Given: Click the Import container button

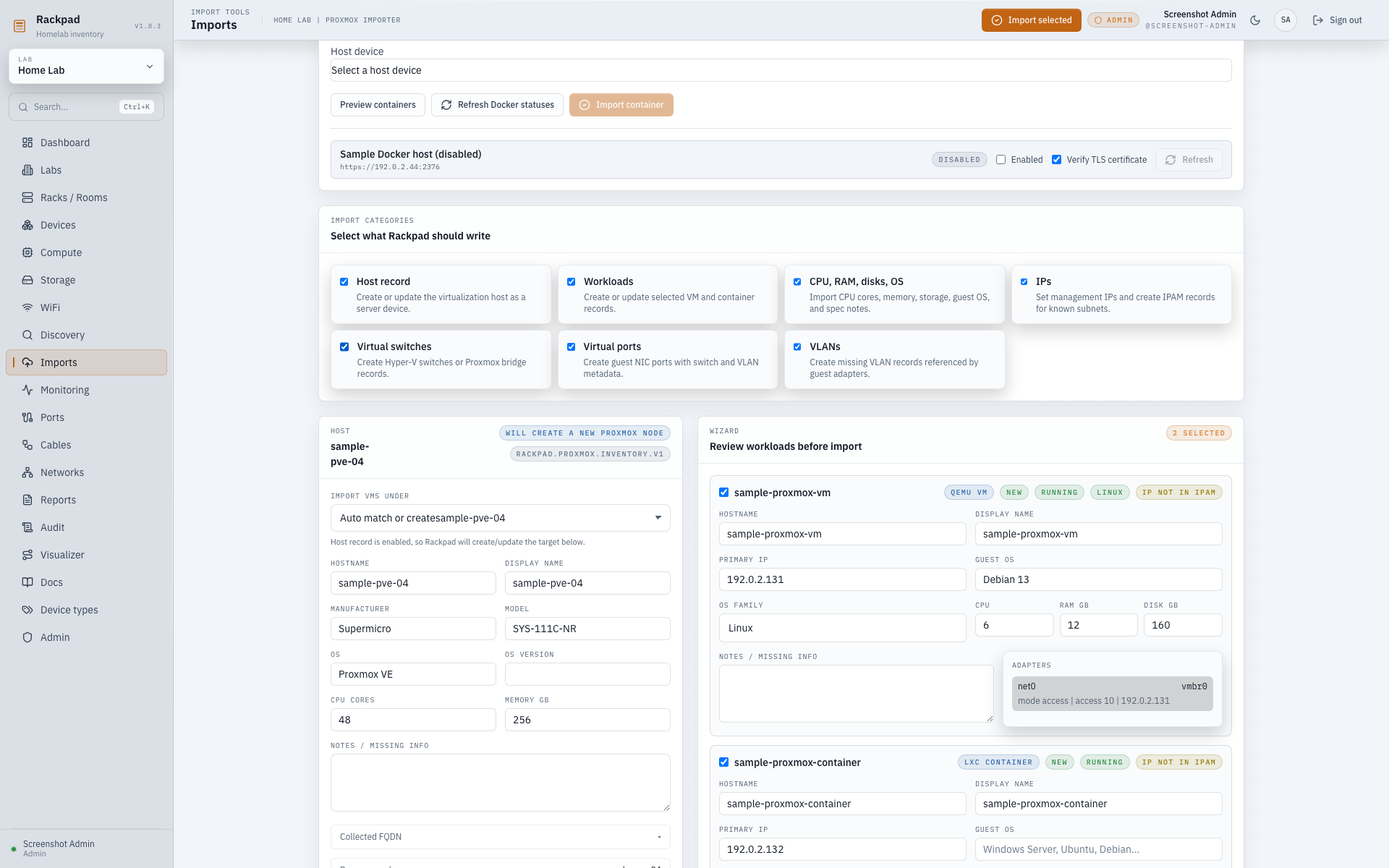Looking at the screenshot, I should [x=621, y=105].
